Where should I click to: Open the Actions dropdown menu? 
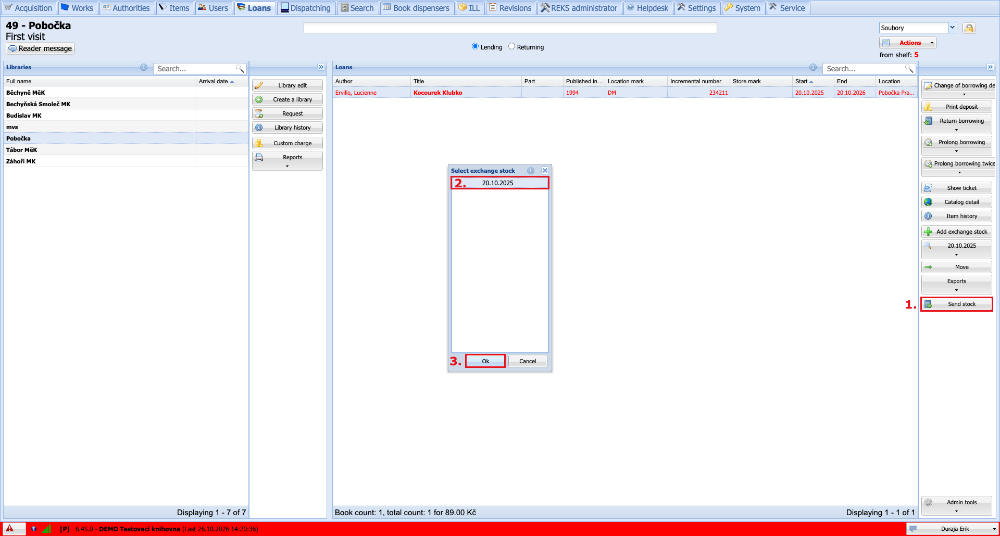(909, 43)
